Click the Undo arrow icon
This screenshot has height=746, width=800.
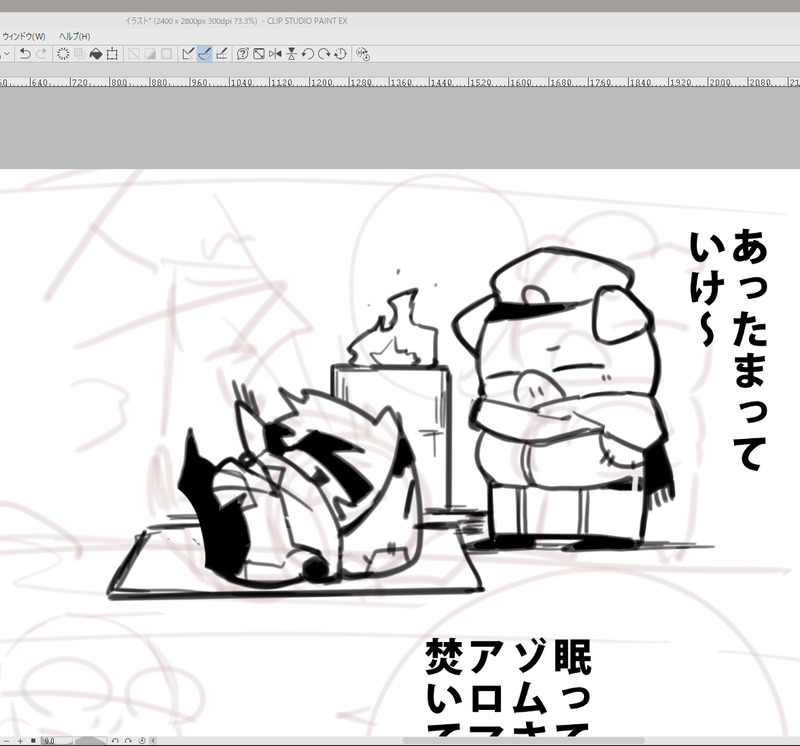pyautogui.click(x=25, y=54)
